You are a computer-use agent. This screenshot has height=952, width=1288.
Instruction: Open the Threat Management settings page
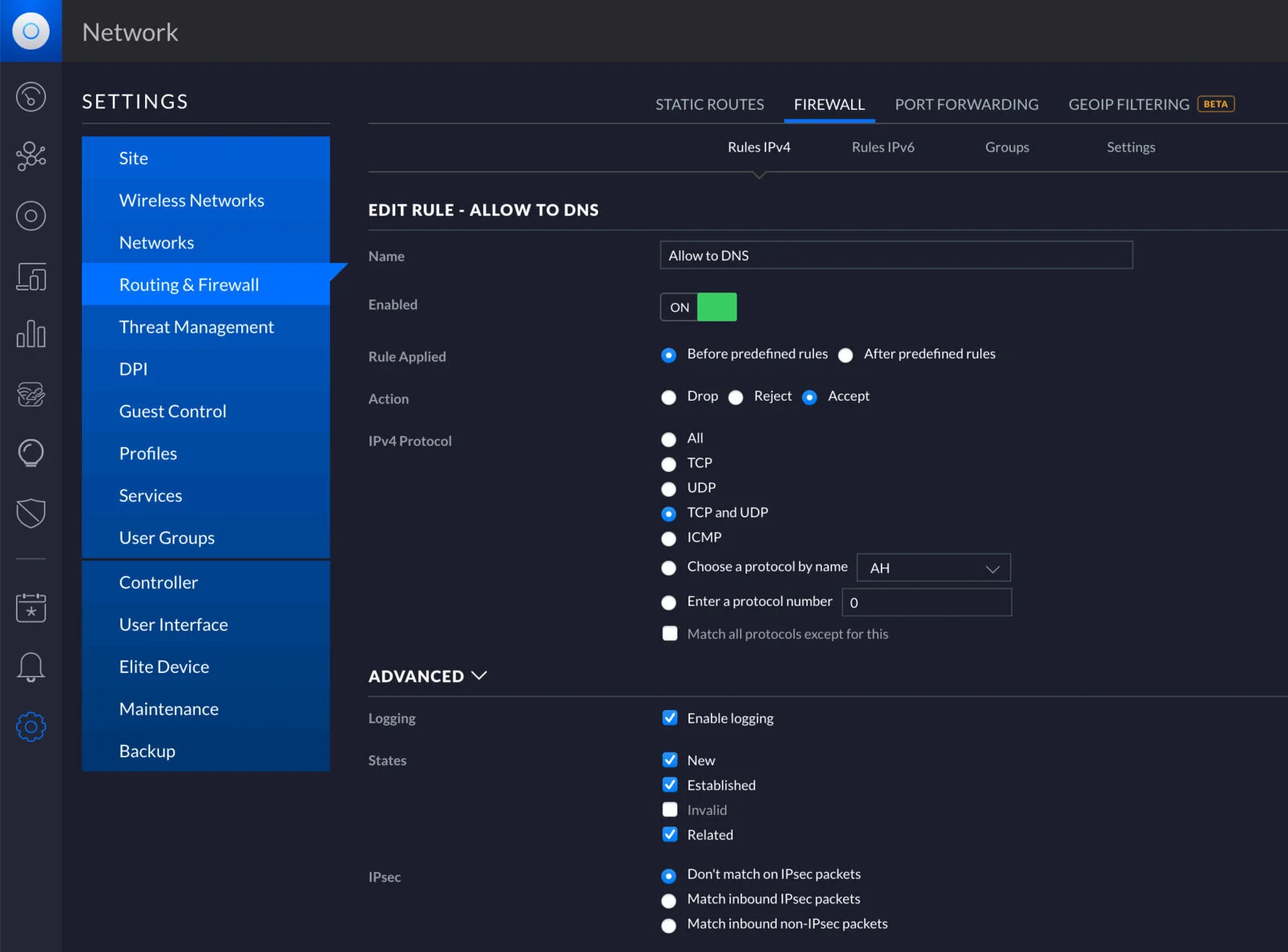196,327
